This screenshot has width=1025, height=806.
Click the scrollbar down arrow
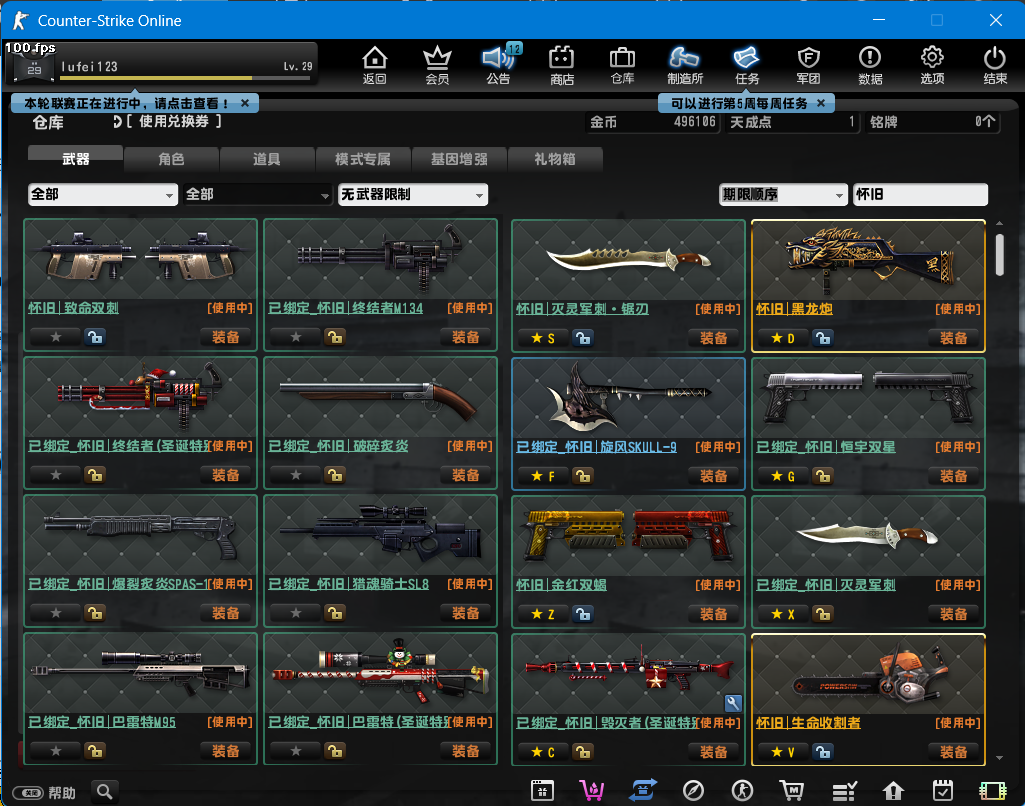coord(1000,758)
